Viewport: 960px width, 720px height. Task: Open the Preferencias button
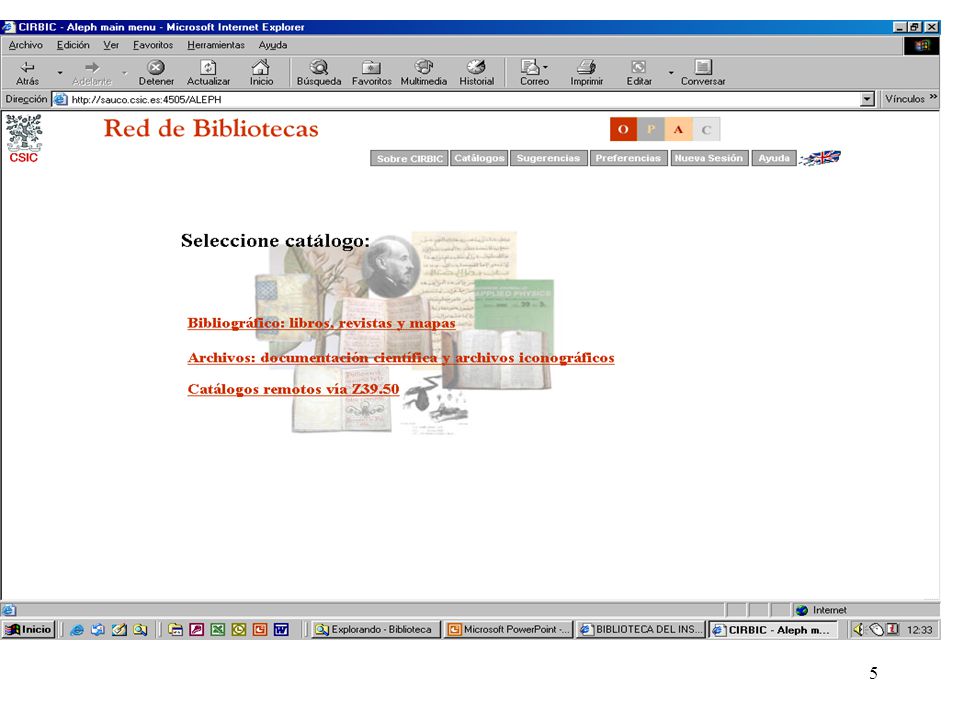click(x=628, y=159)
